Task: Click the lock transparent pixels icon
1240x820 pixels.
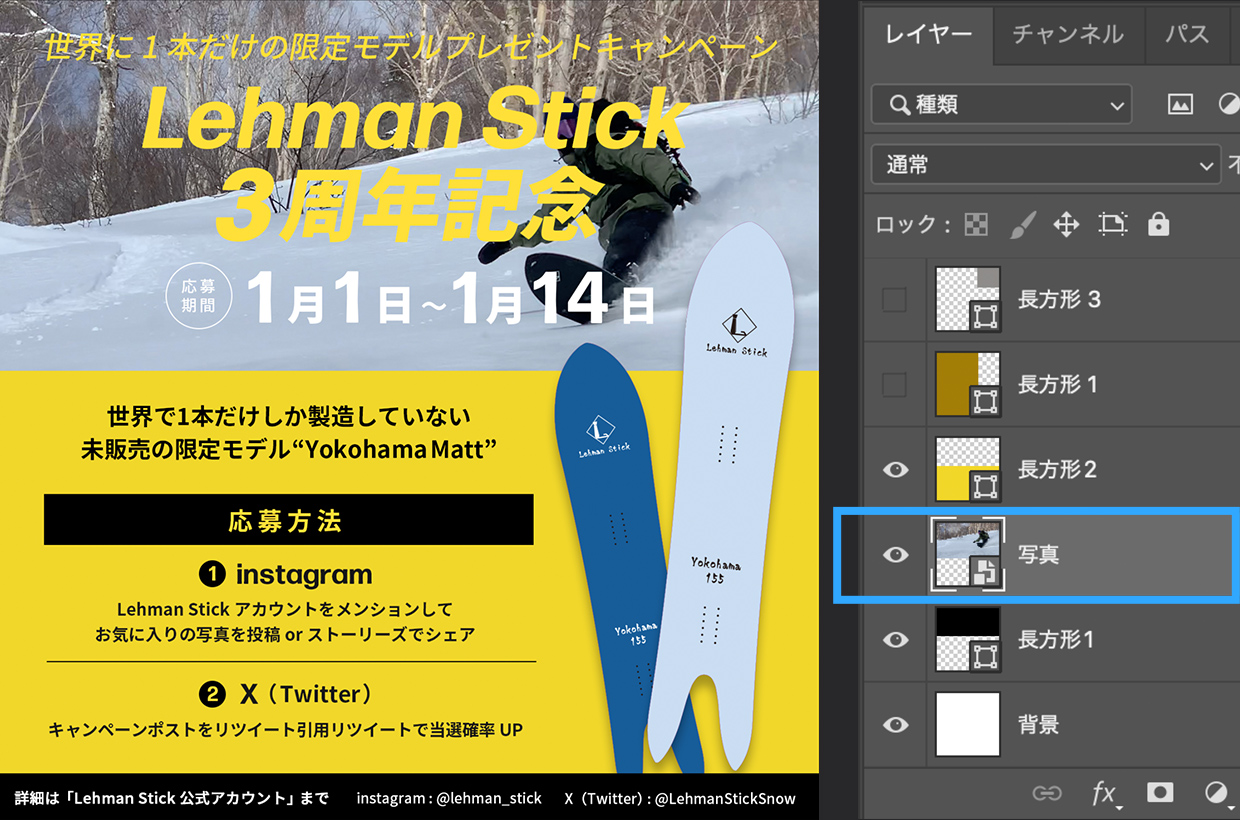Action: coord(975,224)
